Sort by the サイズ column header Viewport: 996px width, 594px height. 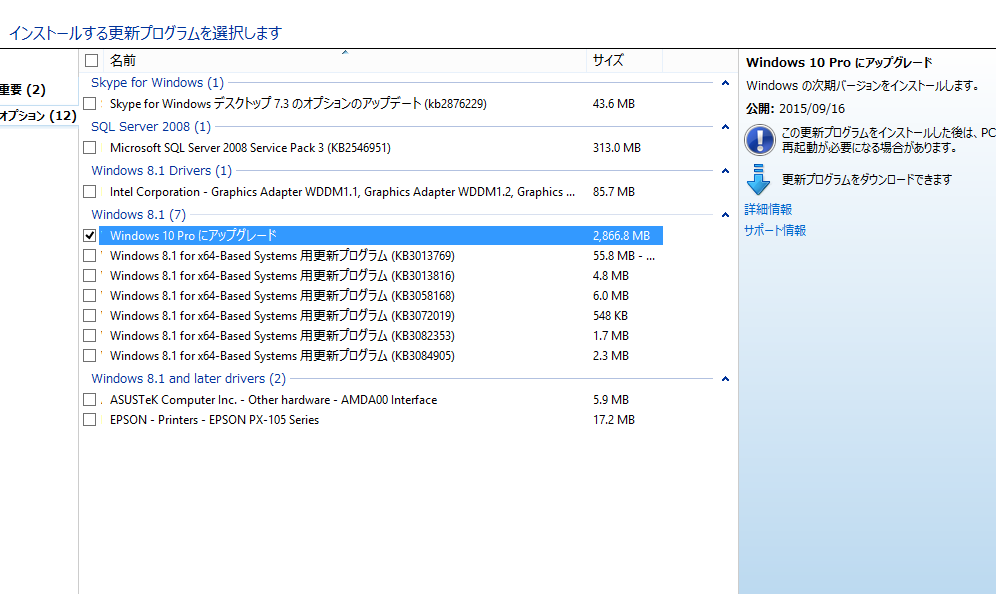tap(624, 60)
